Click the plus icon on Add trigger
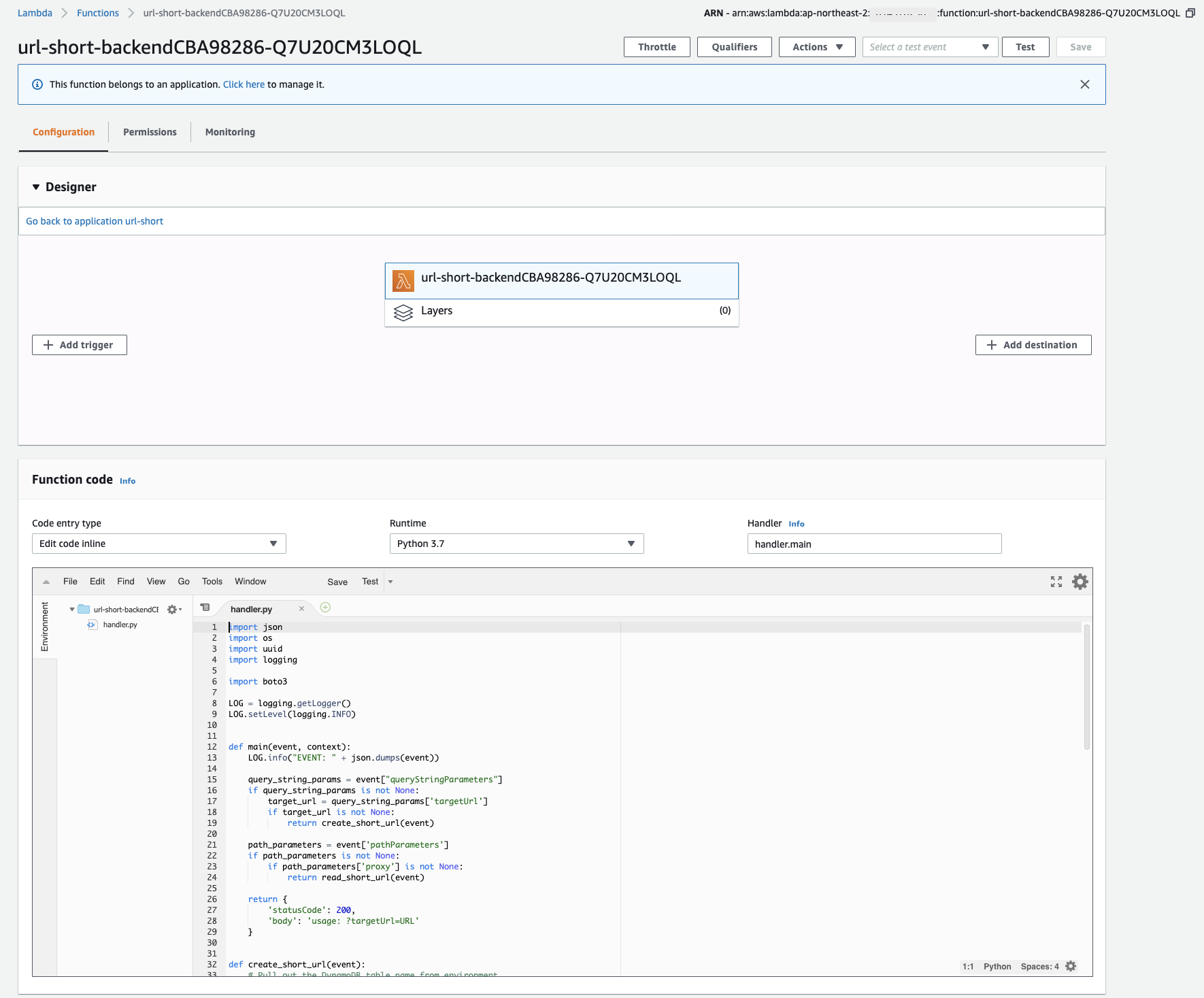Image resolution: width=1204 pixels, height=998 pixels. (48, 345)
